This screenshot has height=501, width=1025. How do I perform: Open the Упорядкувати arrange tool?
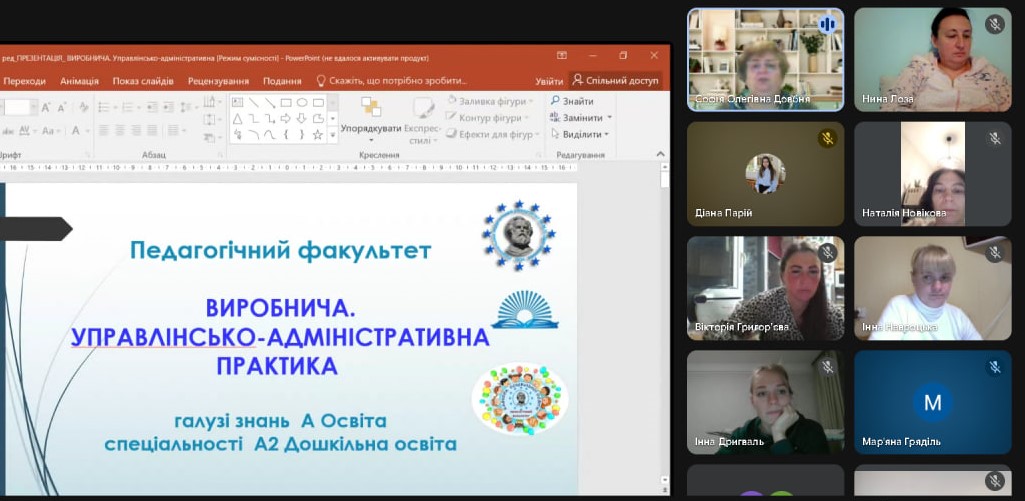pos(371,115)
